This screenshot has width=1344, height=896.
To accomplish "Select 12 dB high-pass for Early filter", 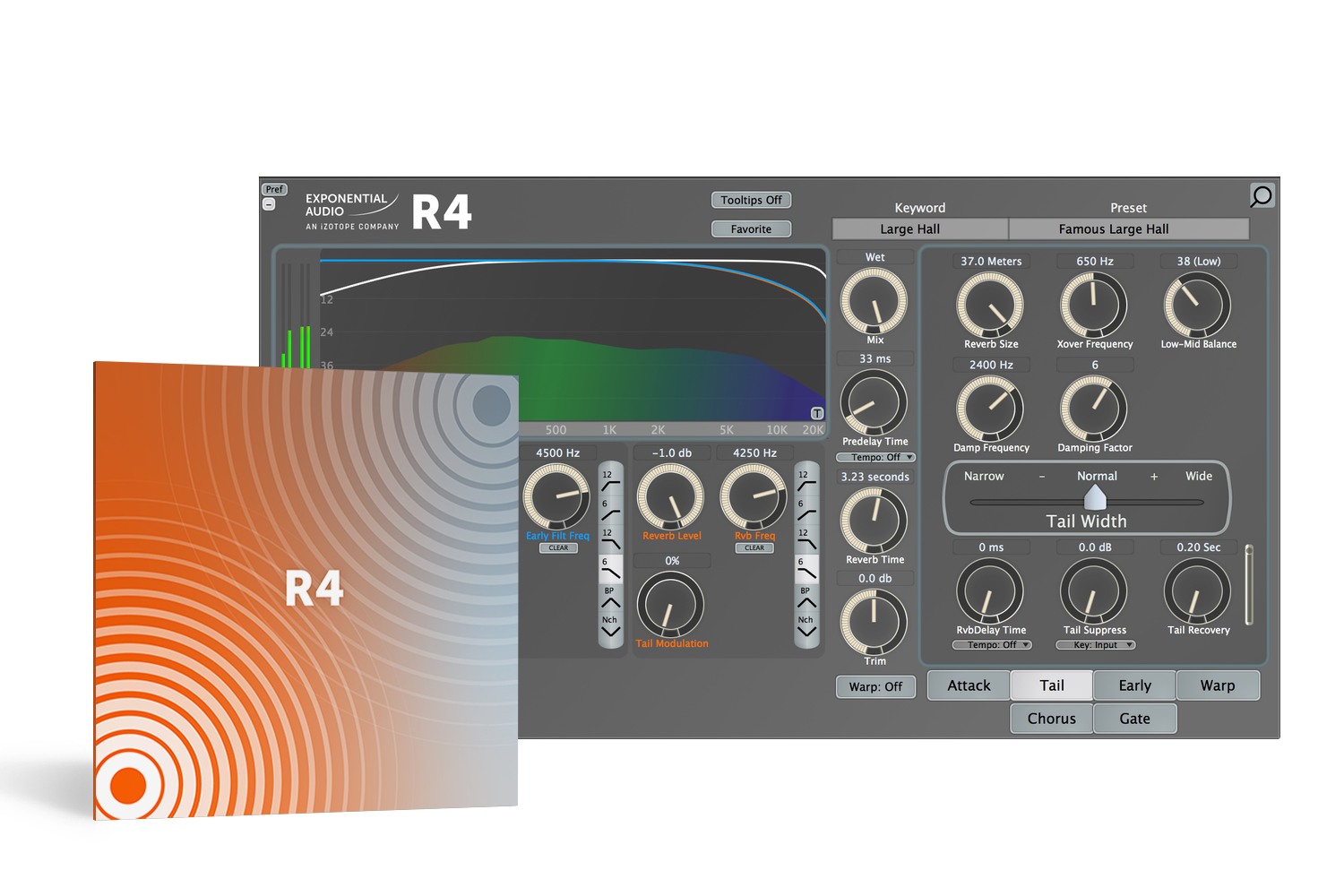I will (610, 481).
